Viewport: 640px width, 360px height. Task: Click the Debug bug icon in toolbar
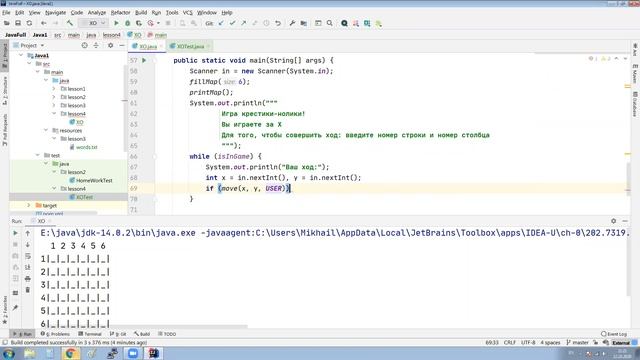pos(128,23)
